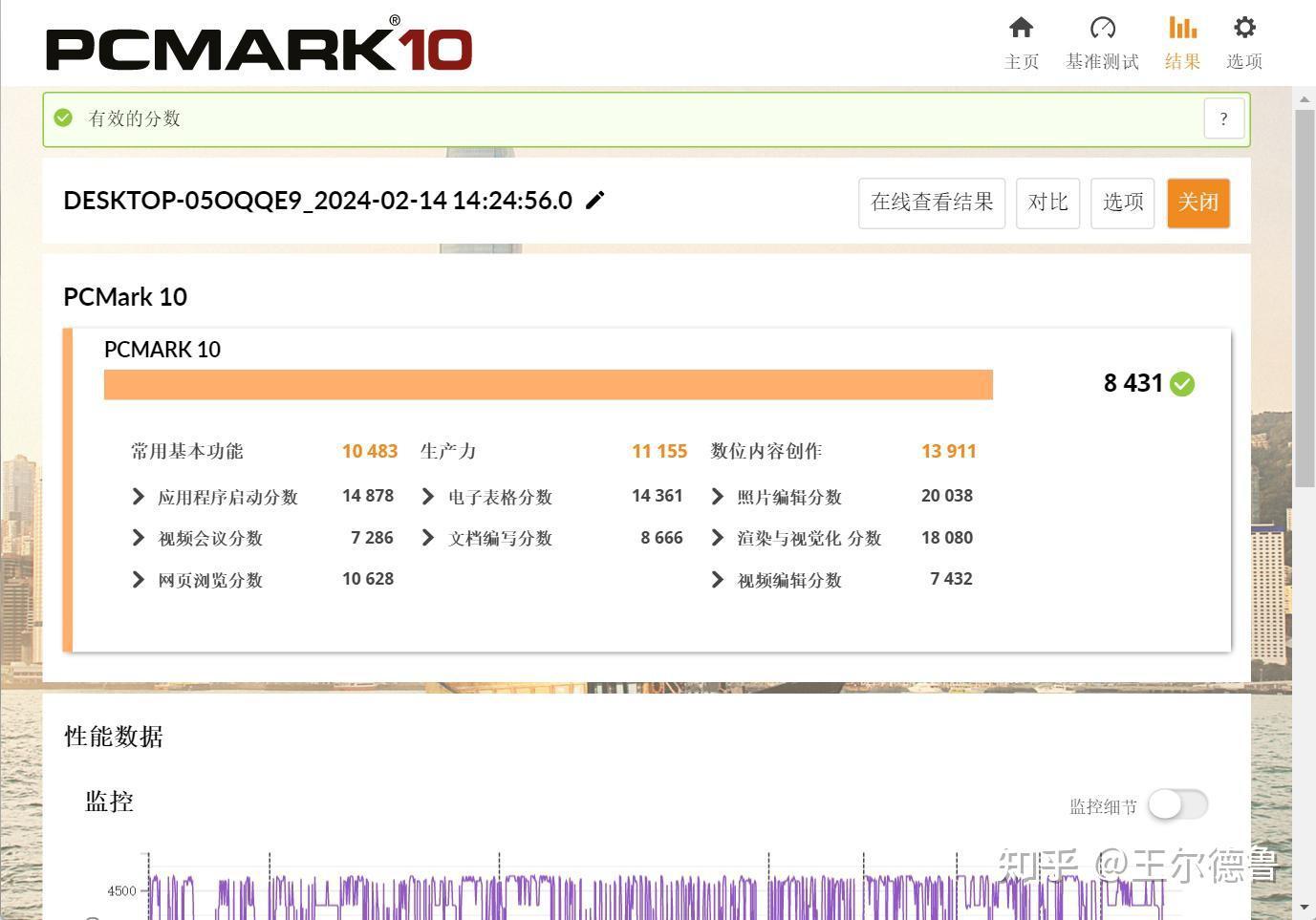
Task: Click the value 18 080
Action: (x=947, y=538)
